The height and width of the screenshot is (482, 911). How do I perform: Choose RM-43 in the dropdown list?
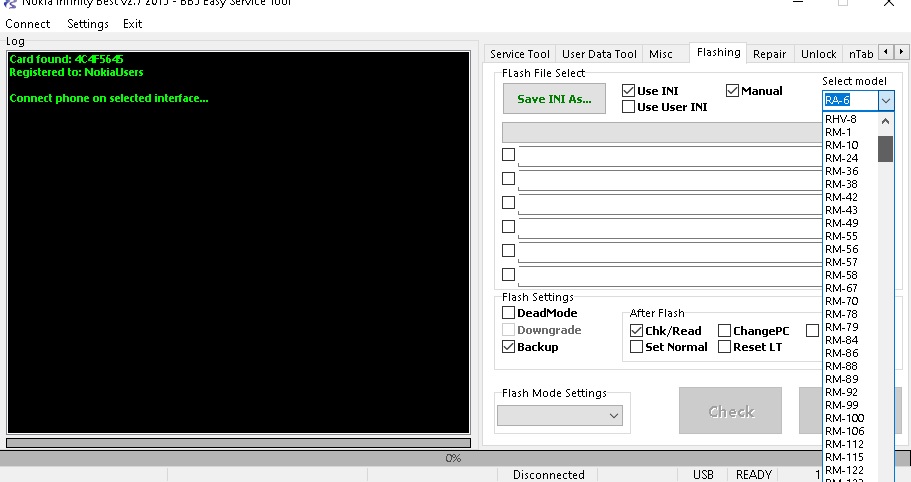point(852,210)
